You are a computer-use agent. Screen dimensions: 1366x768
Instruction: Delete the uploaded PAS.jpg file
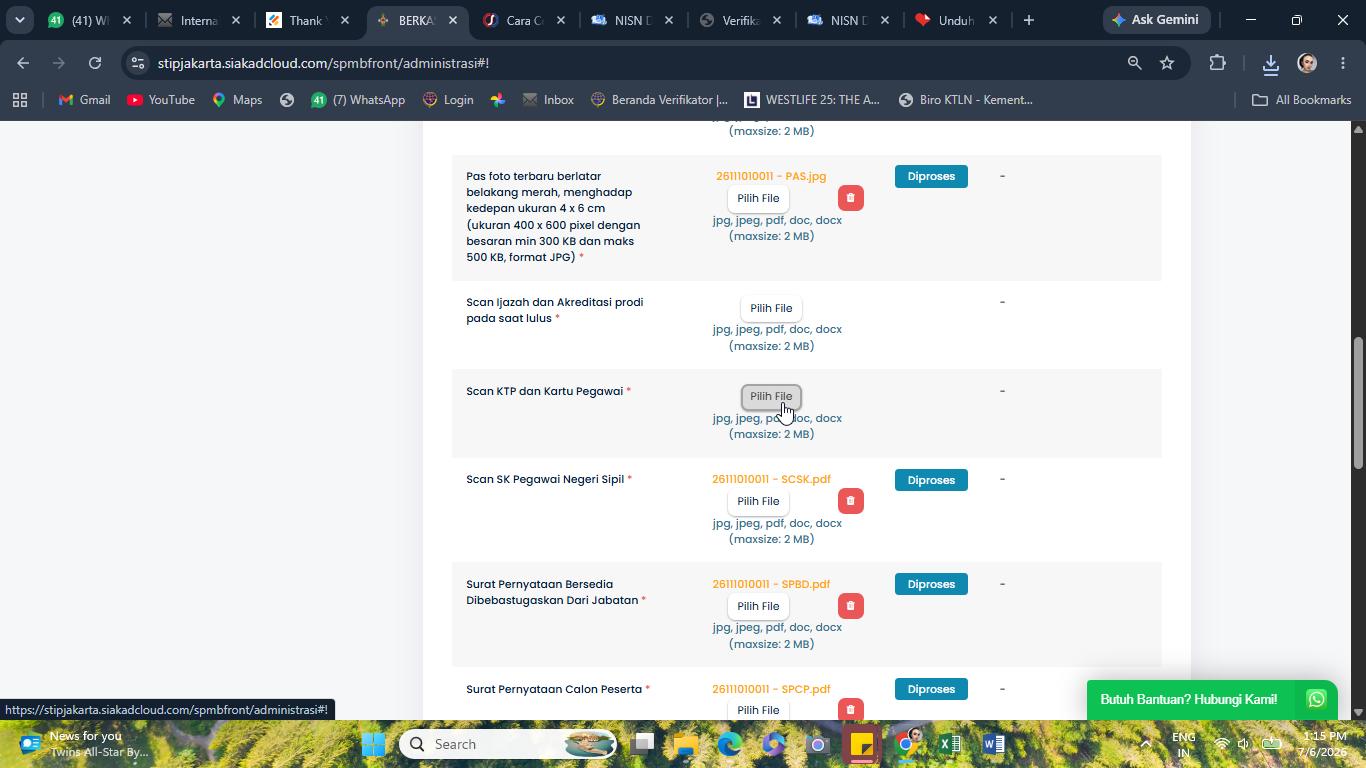[850, 198]
